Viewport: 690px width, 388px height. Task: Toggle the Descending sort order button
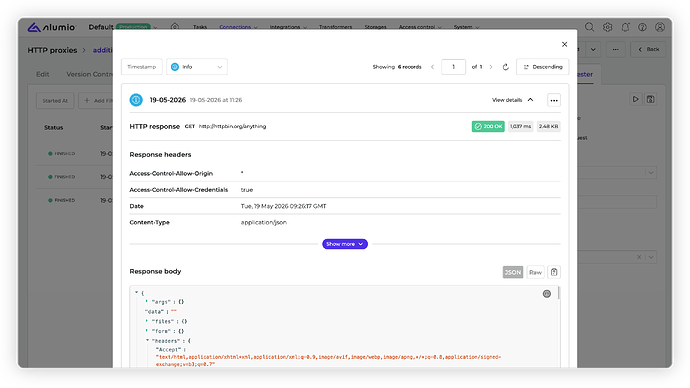[543, 67]
